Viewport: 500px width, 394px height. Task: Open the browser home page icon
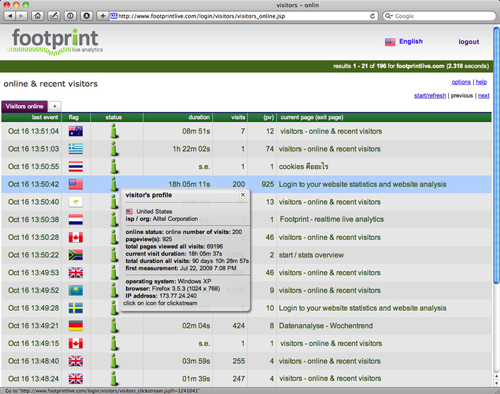coord(38,16)
